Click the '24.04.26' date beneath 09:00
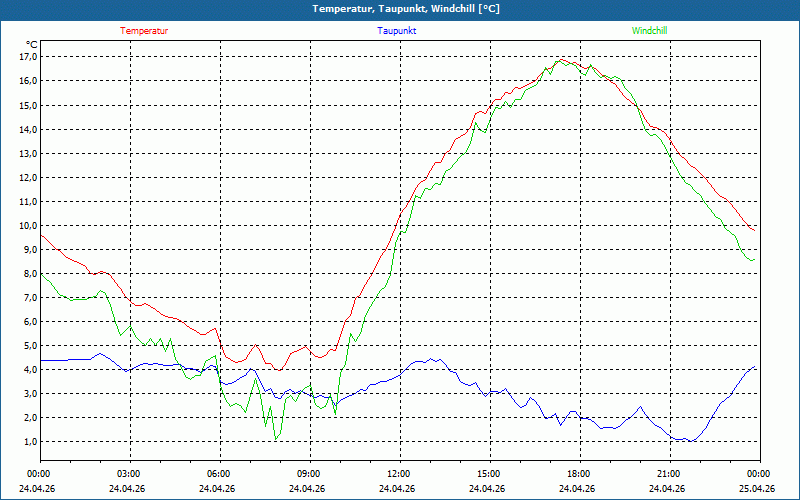This screenshot has height=500, width=800. click(307, 488)
